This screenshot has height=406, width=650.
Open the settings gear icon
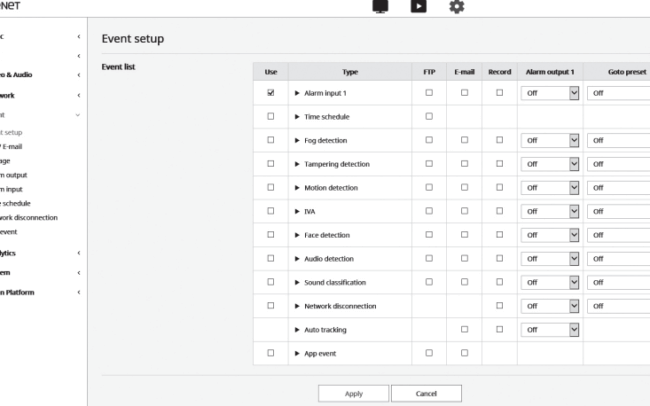[x=457, y=7]
